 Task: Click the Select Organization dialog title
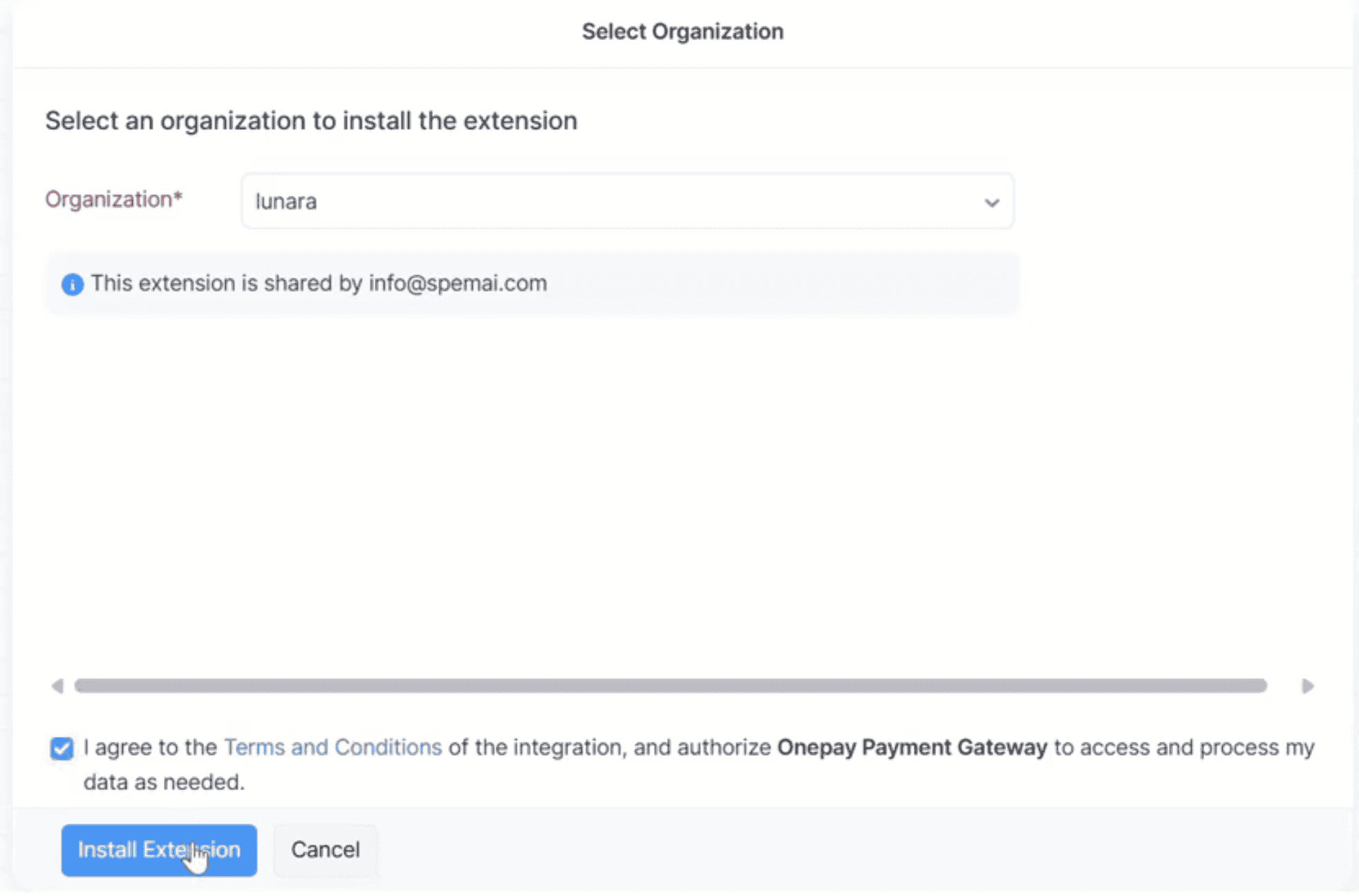[682, 32]
